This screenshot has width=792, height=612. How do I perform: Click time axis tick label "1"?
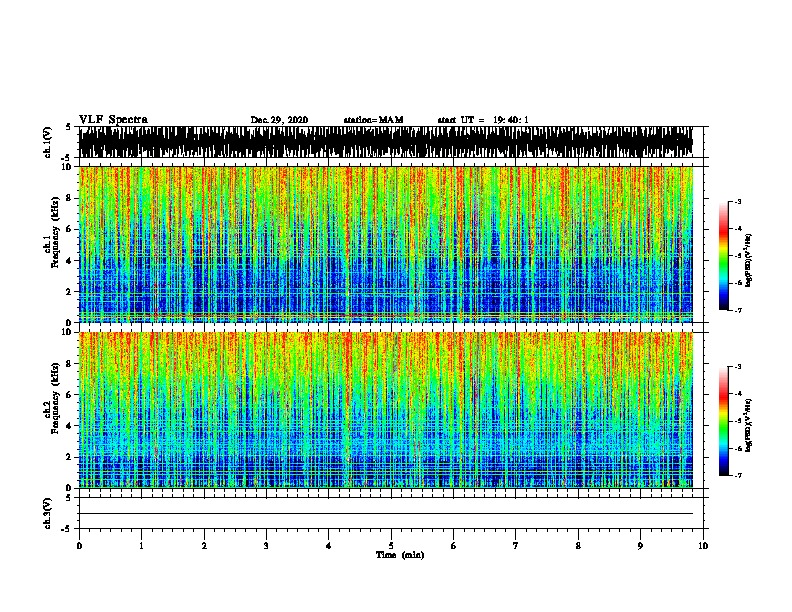[141, 546]
